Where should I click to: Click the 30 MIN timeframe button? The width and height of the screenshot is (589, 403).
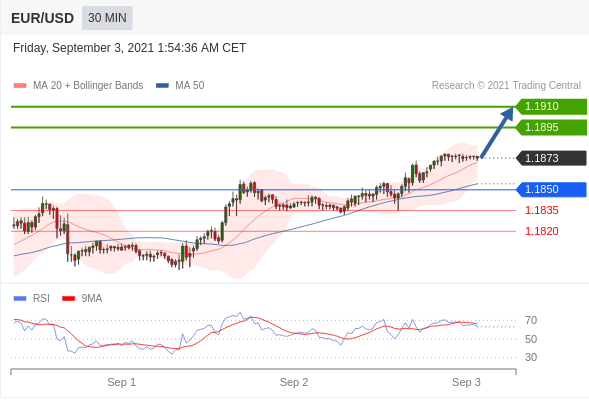point(107,18)
